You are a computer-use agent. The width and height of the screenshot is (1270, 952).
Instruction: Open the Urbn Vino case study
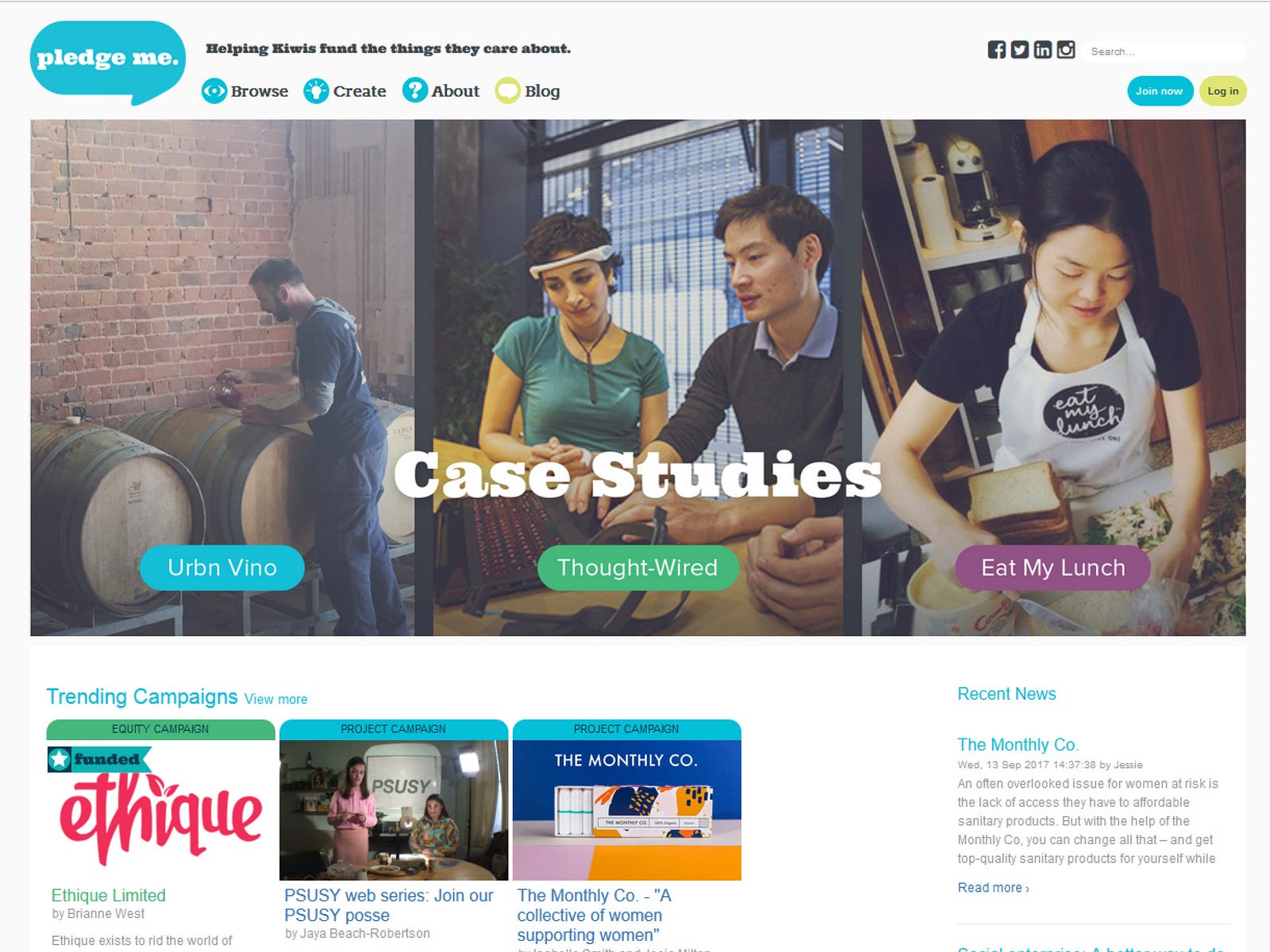point(222,567)
